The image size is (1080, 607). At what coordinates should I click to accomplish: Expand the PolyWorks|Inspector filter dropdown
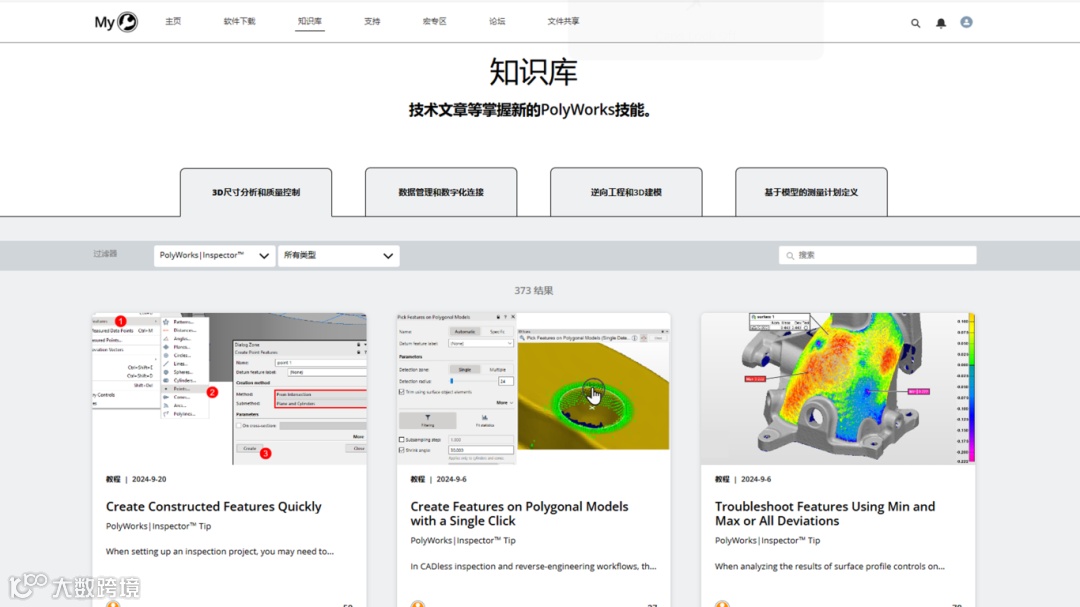click(214, 256)
